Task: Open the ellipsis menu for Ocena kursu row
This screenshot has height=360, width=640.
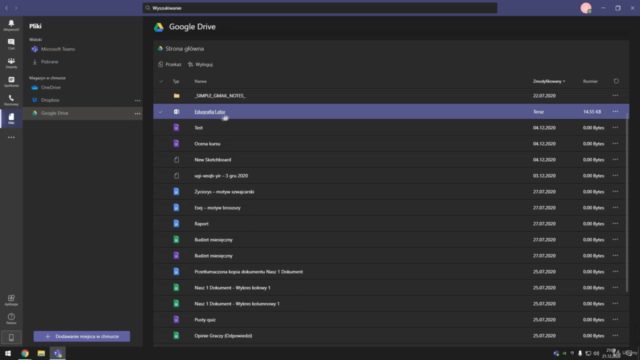Action: point(615,143)
